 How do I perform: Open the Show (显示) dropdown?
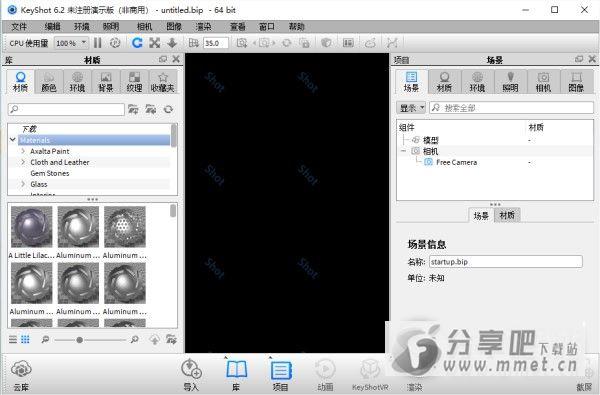click(411, 108)
